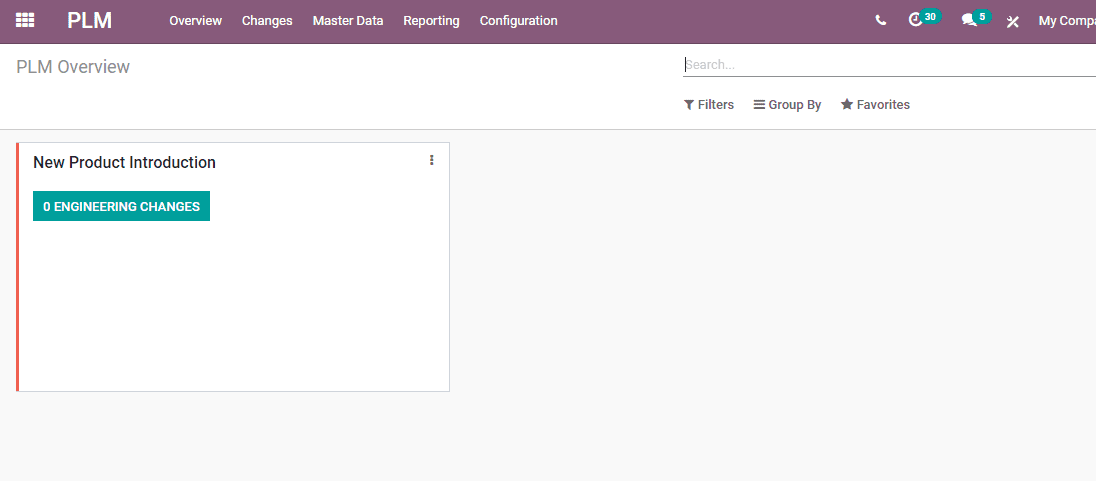The height and width of the screenshot is (481, 1096).
Task: Open the Reporting menu
Action: (431, 21)
